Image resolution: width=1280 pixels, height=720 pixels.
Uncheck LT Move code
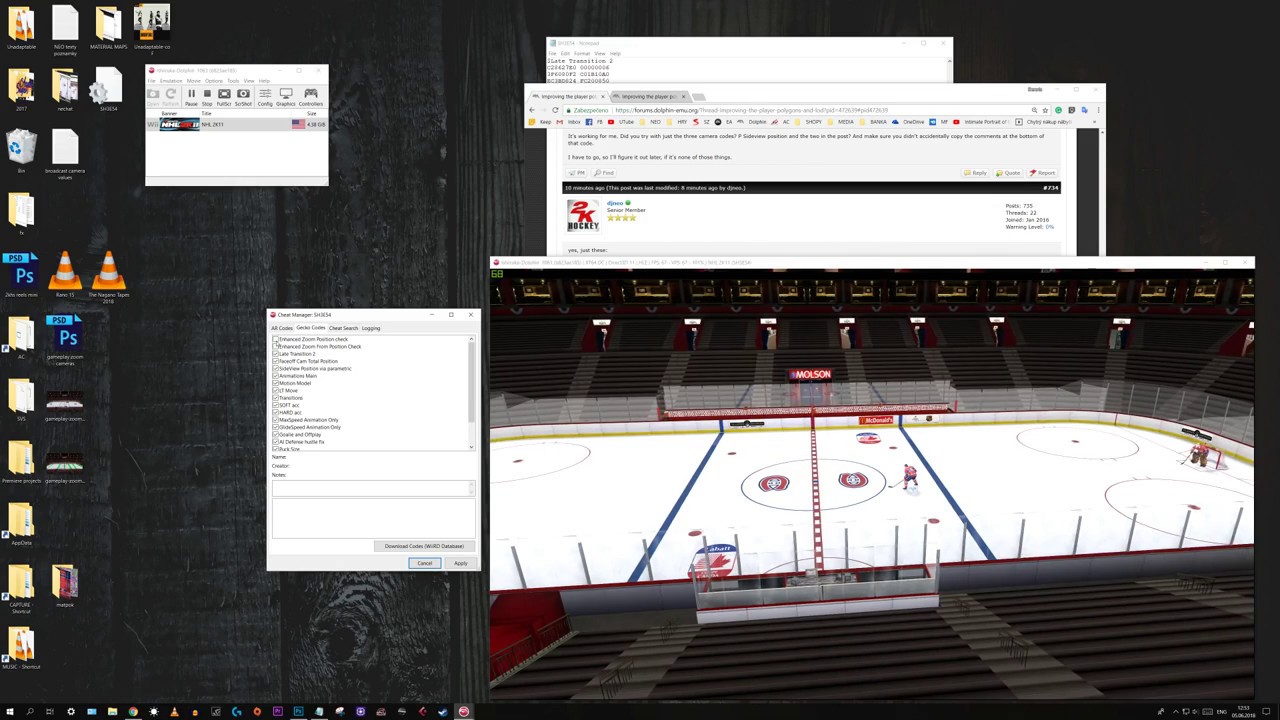[276, 390]
